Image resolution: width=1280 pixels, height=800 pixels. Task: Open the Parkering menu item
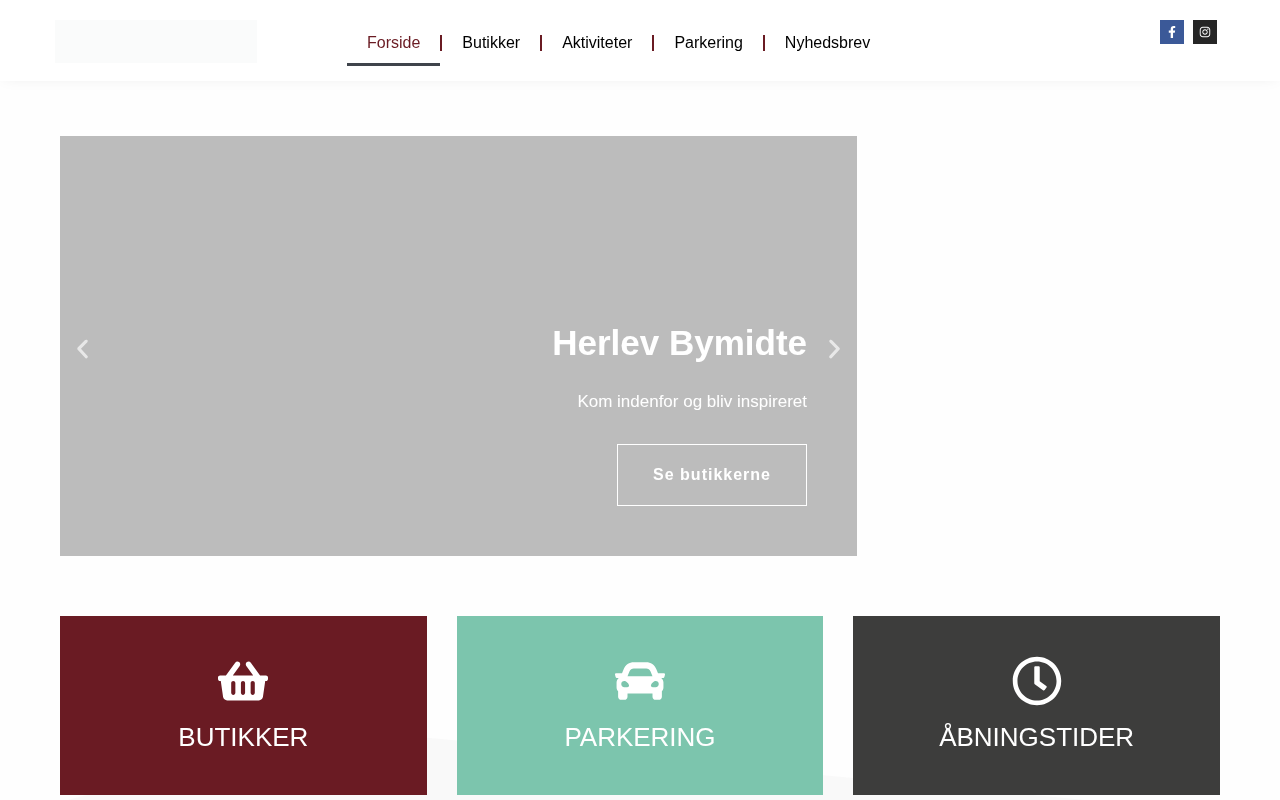click(x=709, y=43)
